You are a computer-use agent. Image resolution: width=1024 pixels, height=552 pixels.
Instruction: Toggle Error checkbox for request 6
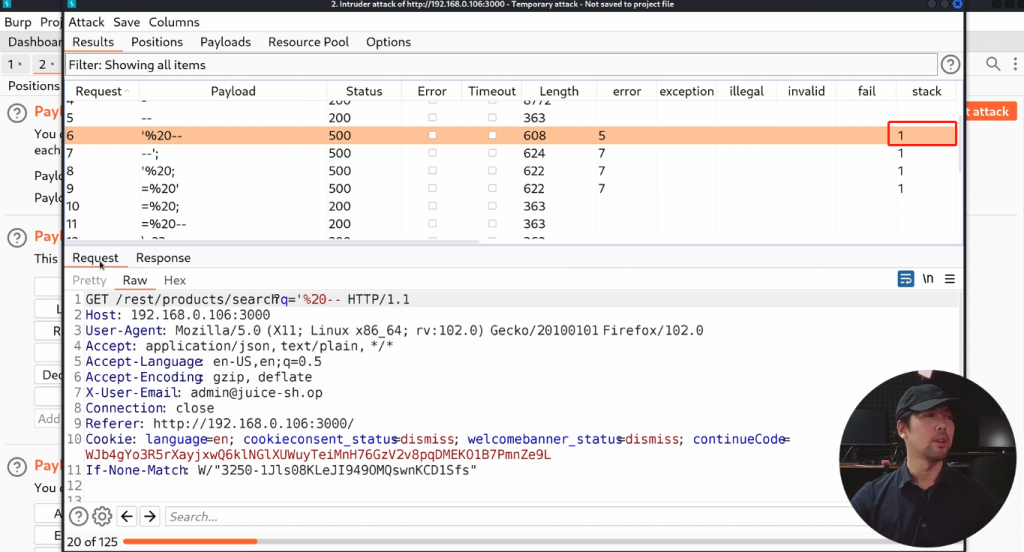[x=432, y=135]
